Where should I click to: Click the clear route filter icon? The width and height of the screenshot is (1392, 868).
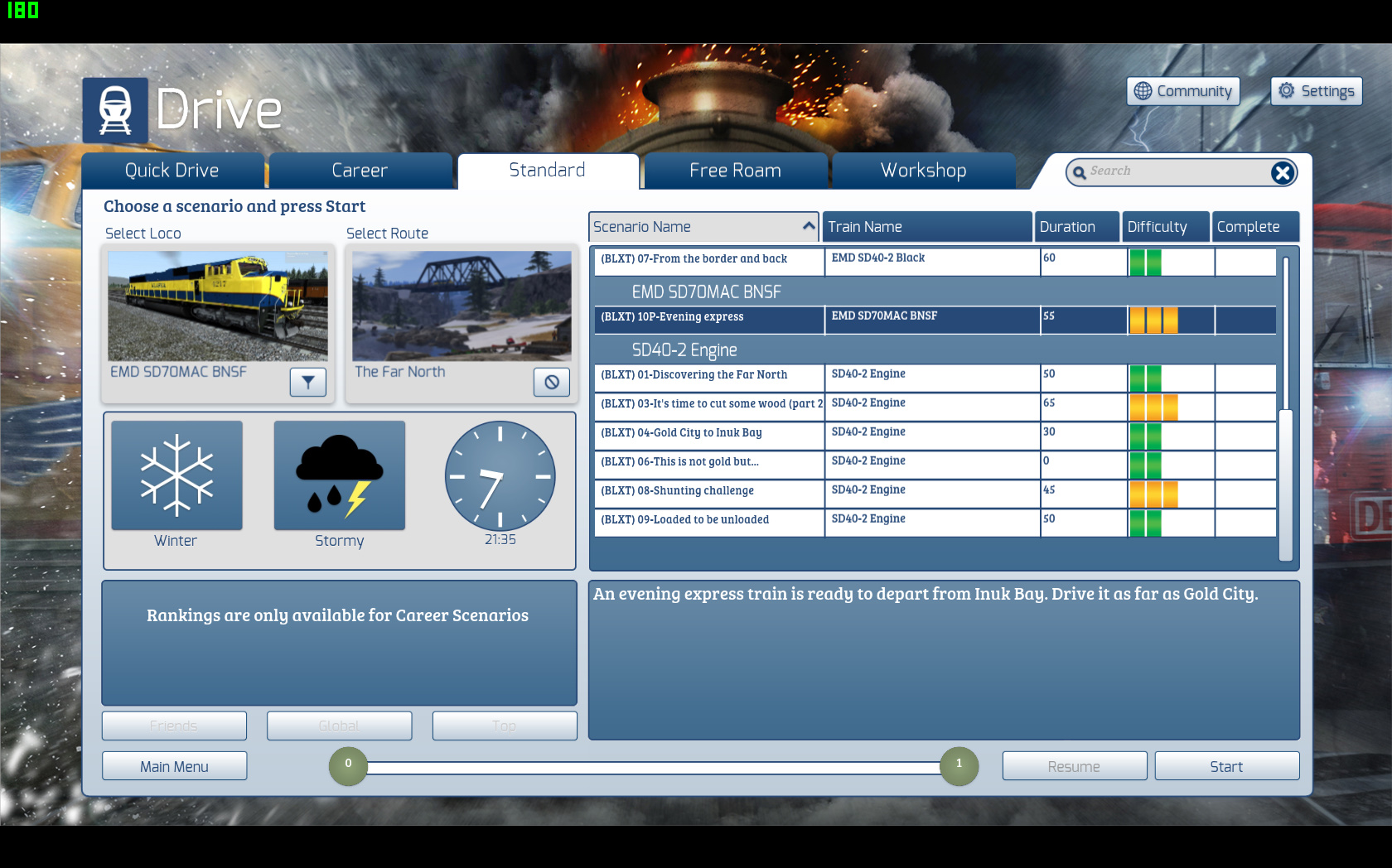coord(552,382)
